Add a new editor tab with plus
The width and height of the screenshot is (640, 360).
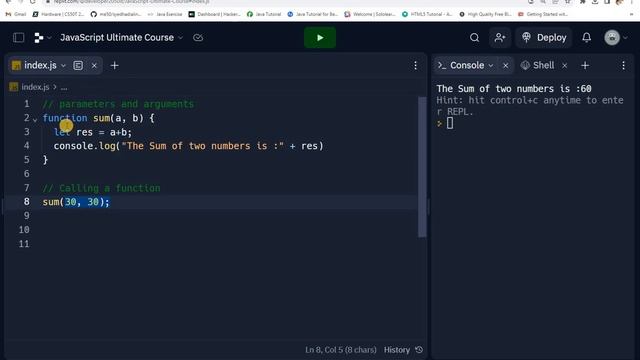pos(114,65)
